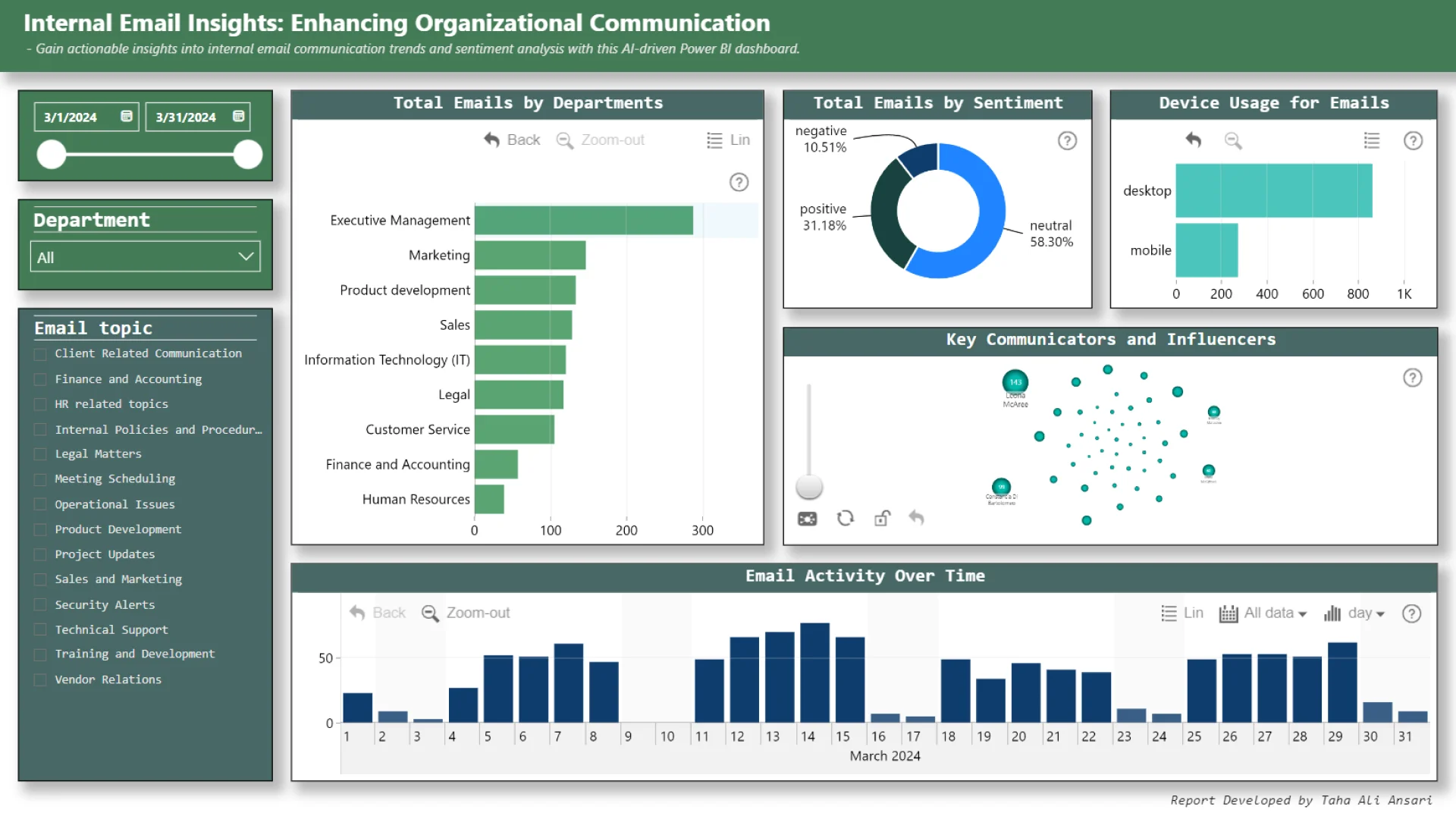1456x819 pixels.
Task: Open the Department dropdown showing All
Action: point(145,257)
